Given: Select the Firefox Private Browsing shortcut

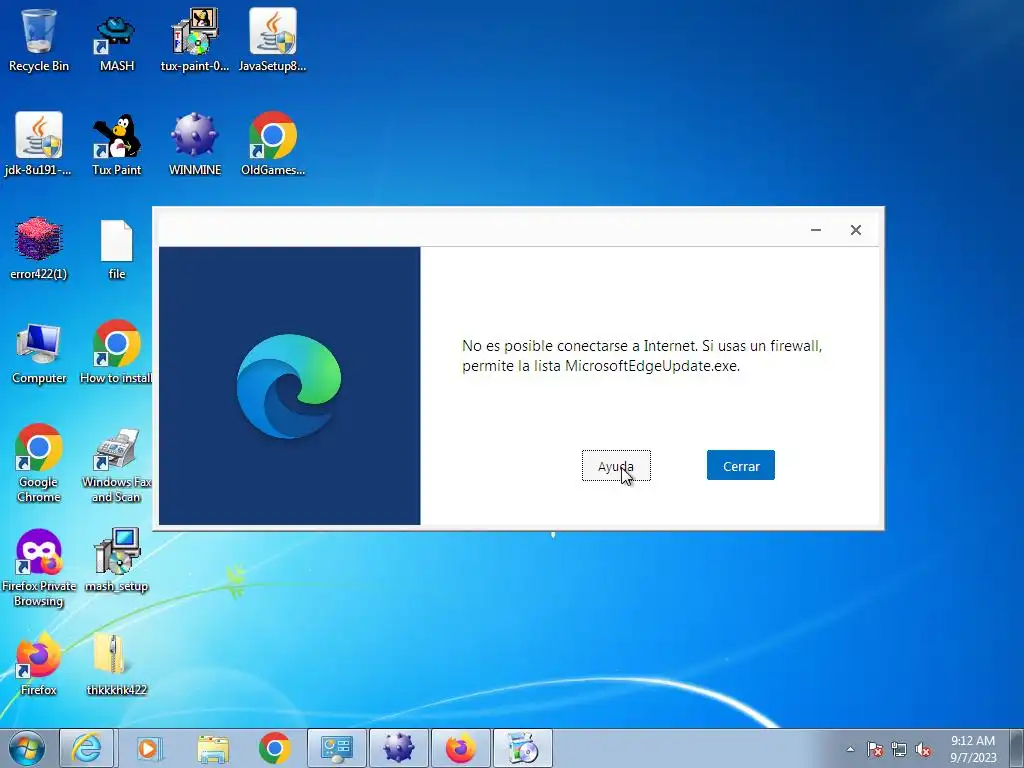Looking at the screenshot, I should pos(39,567).
